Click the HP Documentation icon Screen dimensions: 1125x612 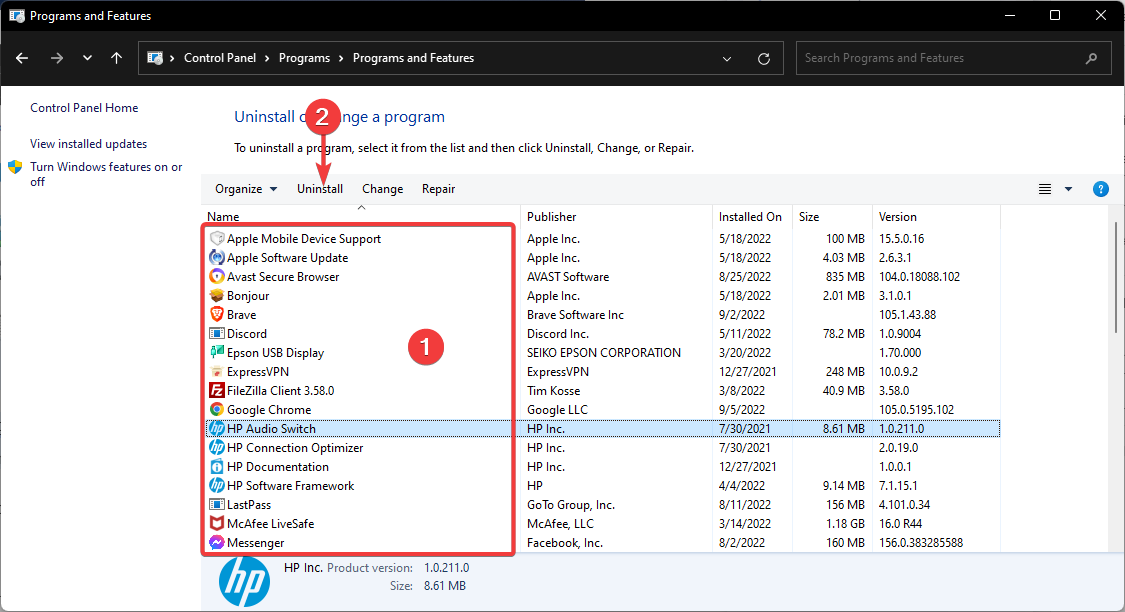217,467
